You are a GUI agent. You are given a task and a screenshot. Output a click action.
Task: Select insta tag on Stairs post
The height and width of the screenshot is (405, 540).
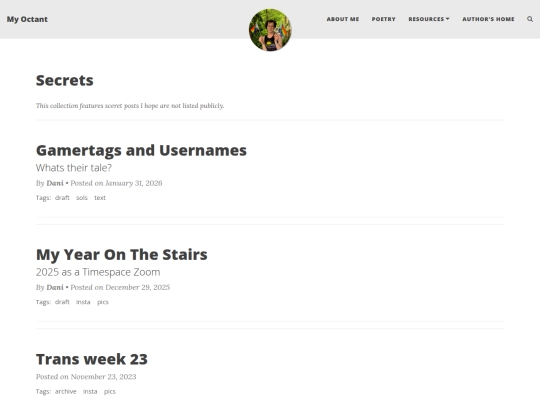(83, 302)
